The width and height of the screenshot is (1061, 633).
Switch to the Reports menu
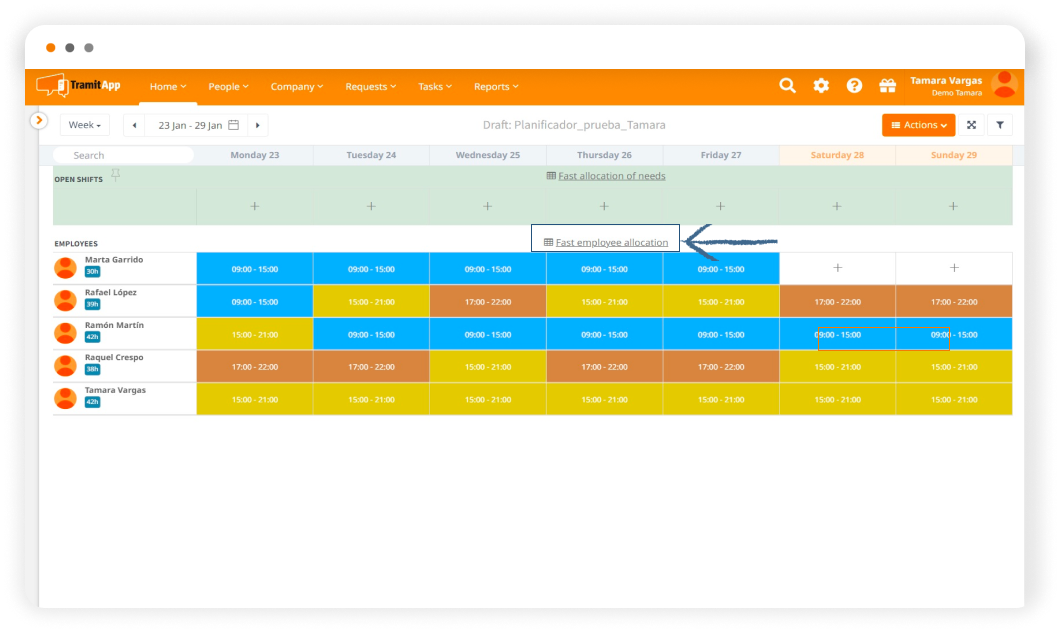[495, 87]
